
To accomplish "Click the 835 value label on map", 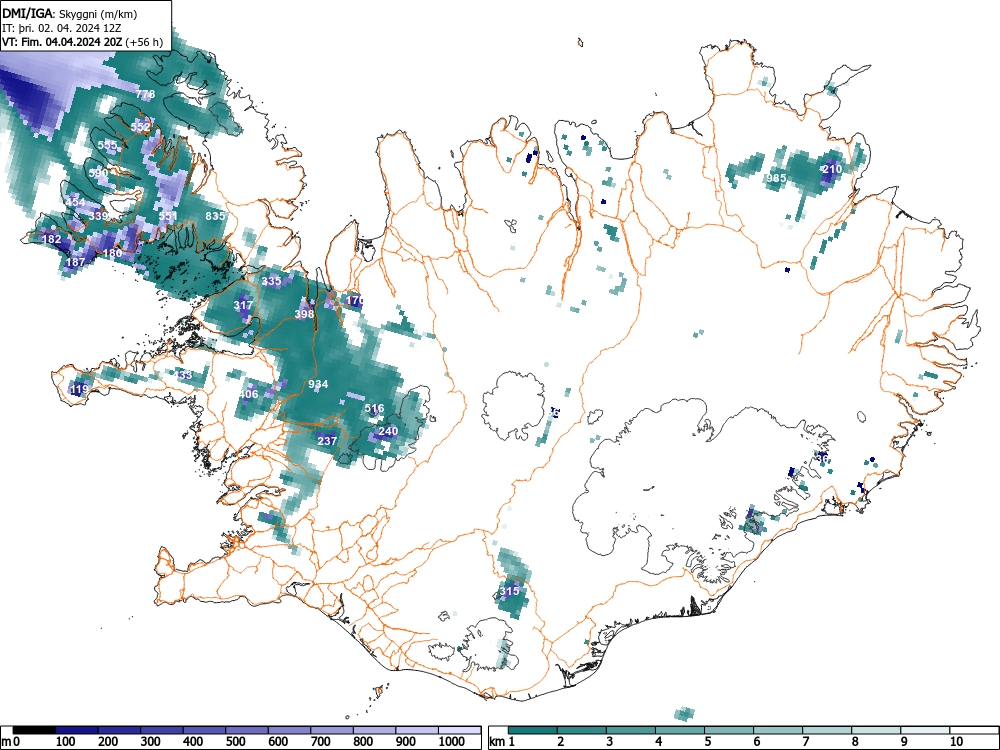I will tap(215, 216).
